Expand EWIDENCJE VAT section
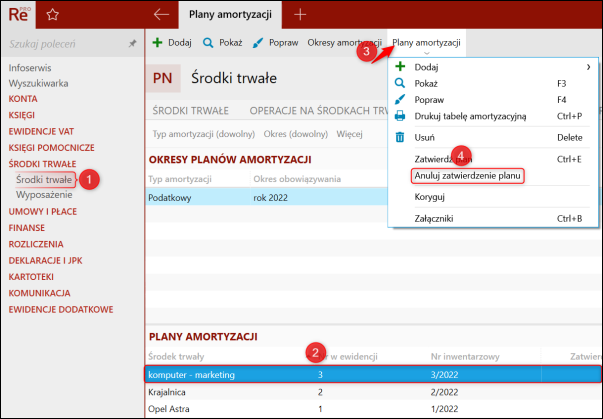 pos(41,131)
